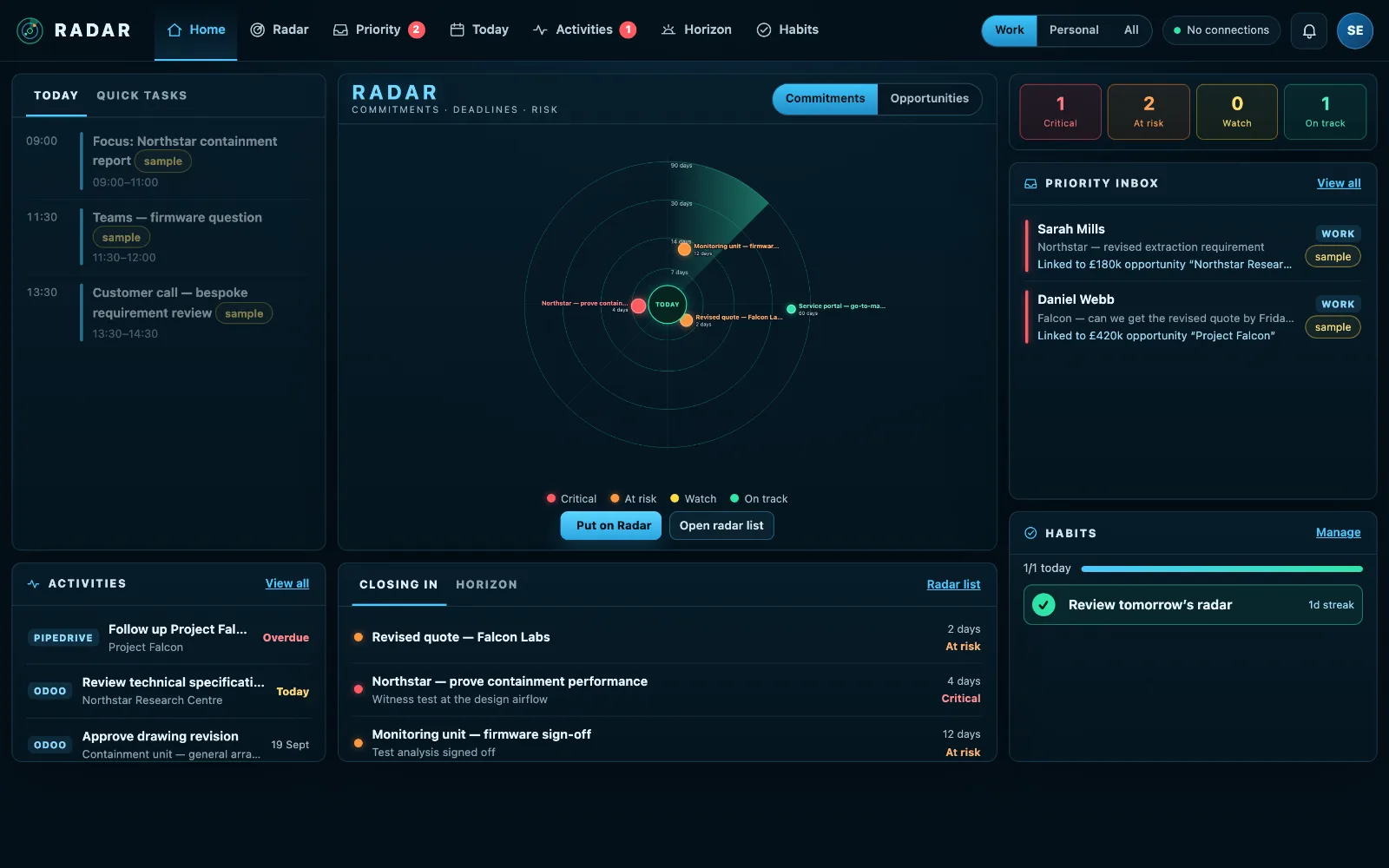Screen dimensions: 1389x868
Task: Click the RADAR logo icon
Action: (30, 30)
